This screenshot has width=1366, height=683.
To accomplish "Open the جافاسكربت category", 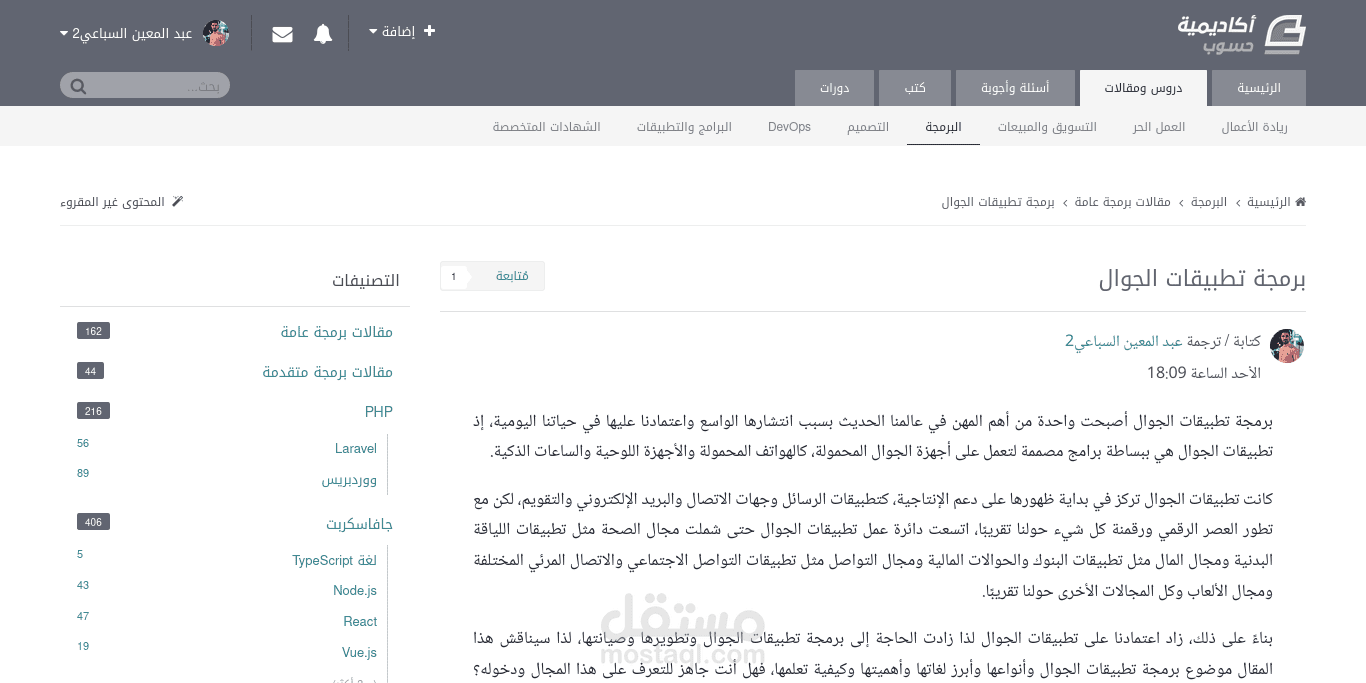I will click(x=359, y=524).
